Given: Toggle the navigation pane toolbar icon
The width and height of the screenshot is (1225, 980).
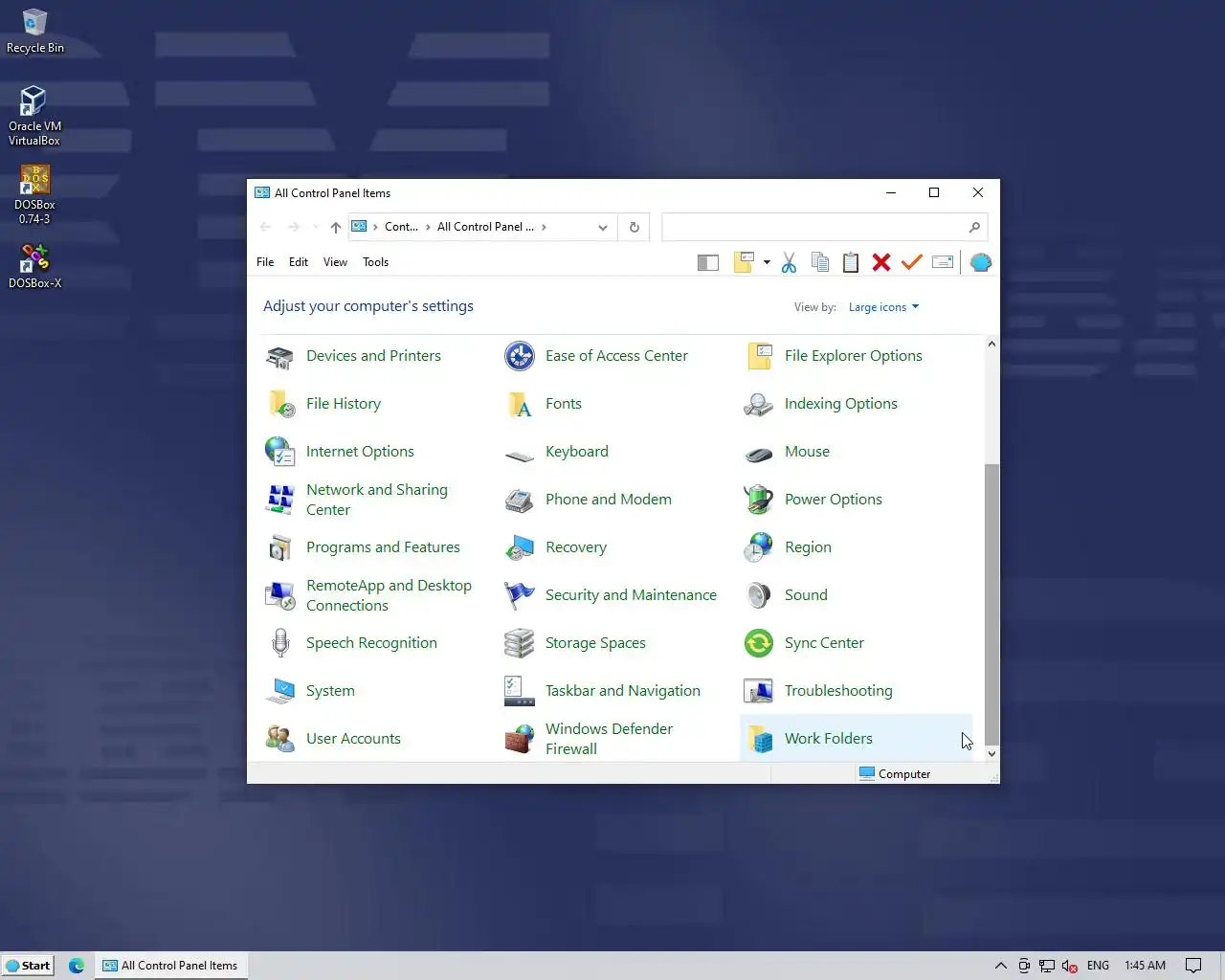Looking at the screenshot, I should pyautogui.click(x=708, y=262).
